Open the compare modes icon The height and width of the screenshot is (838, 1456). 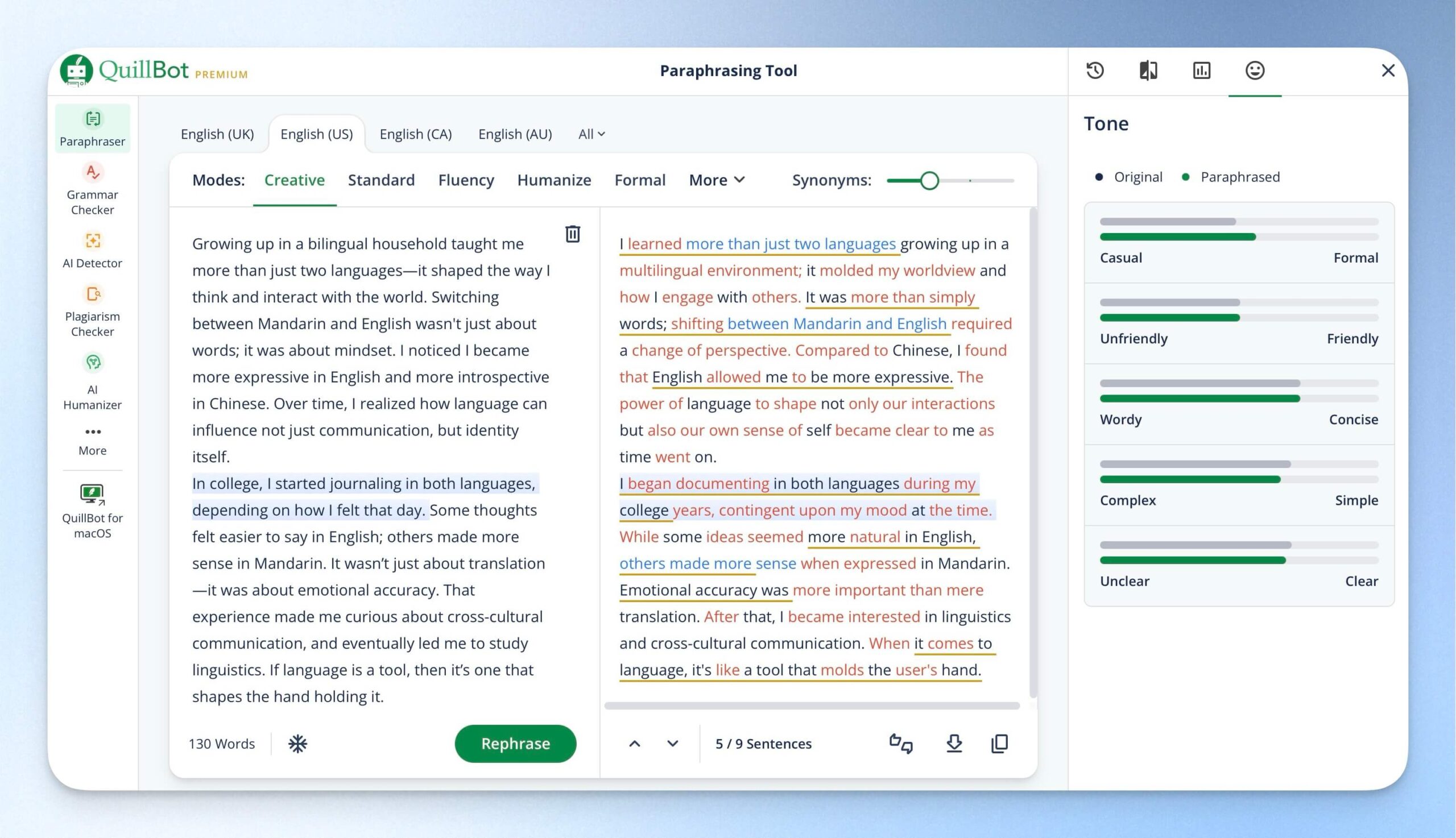pyautogui.click(x=1148, y=70)
